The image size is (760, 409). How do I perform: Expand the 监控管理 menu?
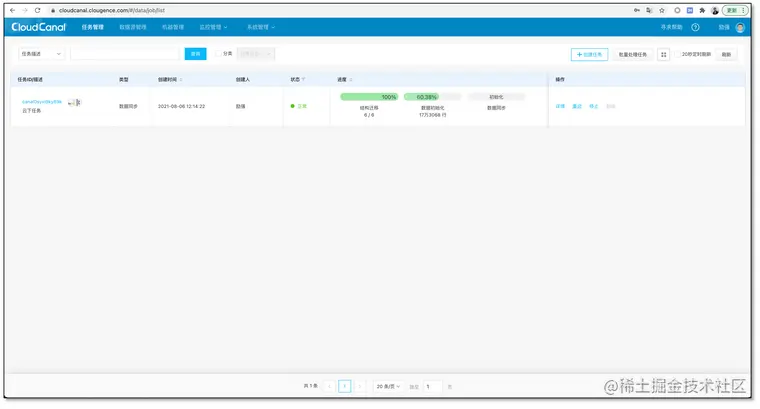point(213,27)
